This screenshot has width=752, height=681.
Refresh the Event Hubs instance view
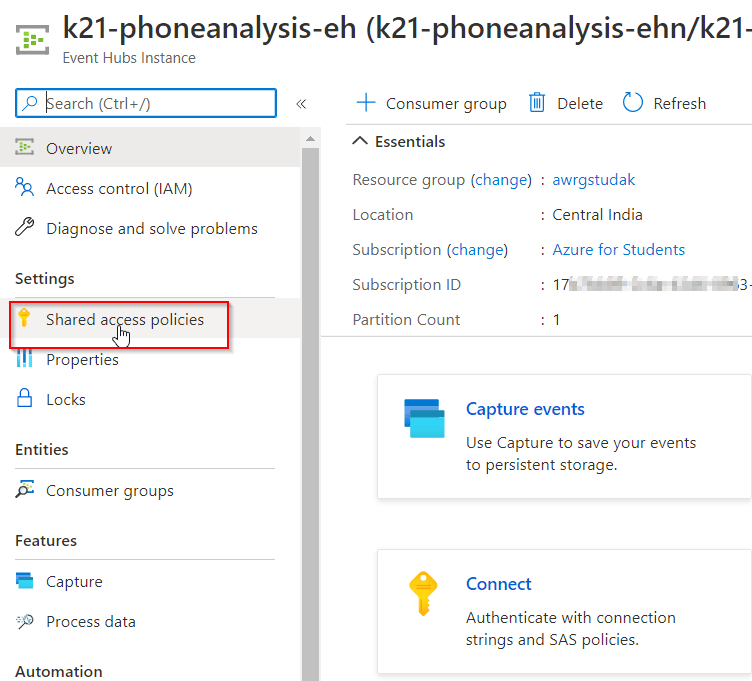point(664,103)
